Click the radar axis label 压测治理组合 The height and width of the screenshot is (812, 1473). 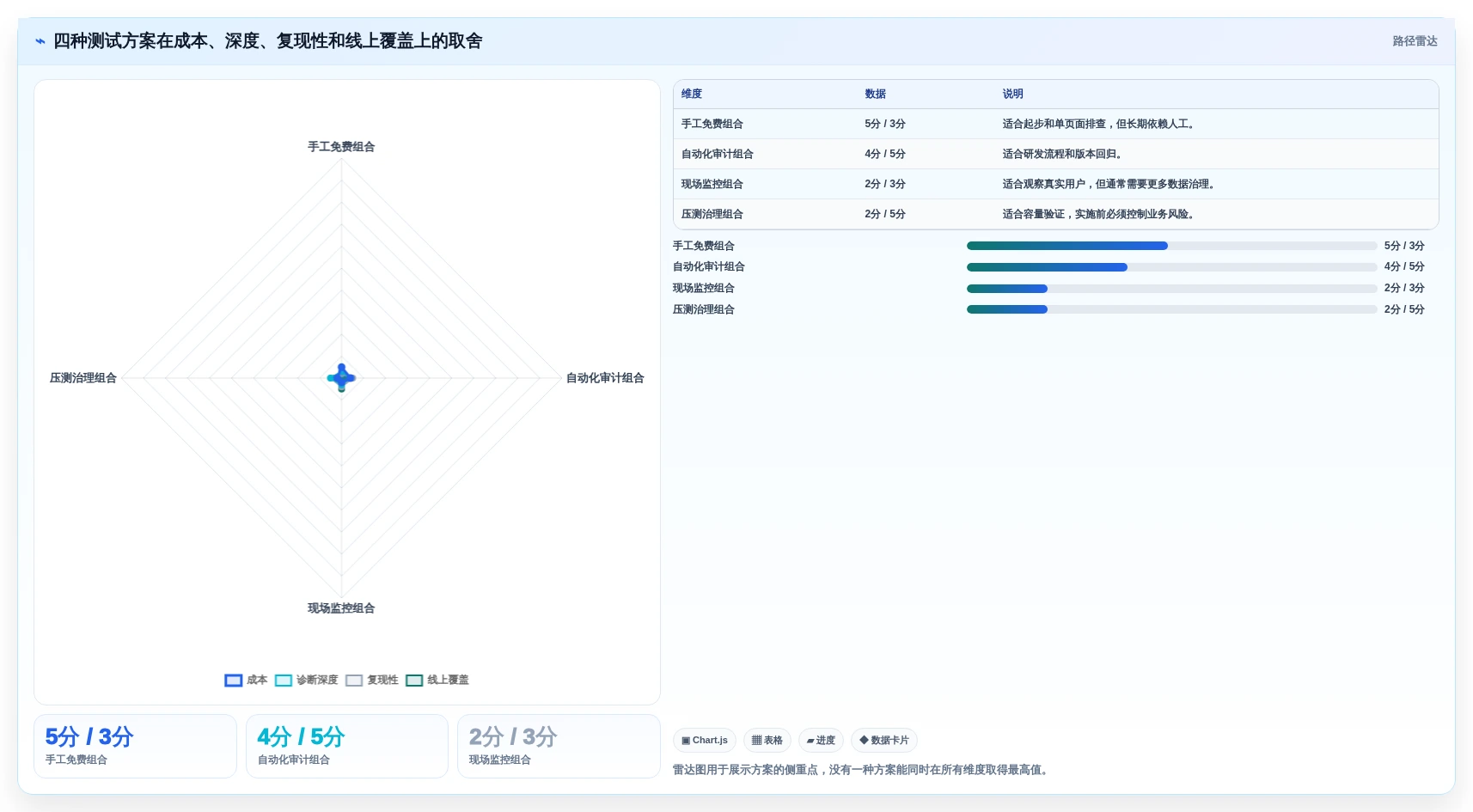pyautogui.click(x=83, y=378)
